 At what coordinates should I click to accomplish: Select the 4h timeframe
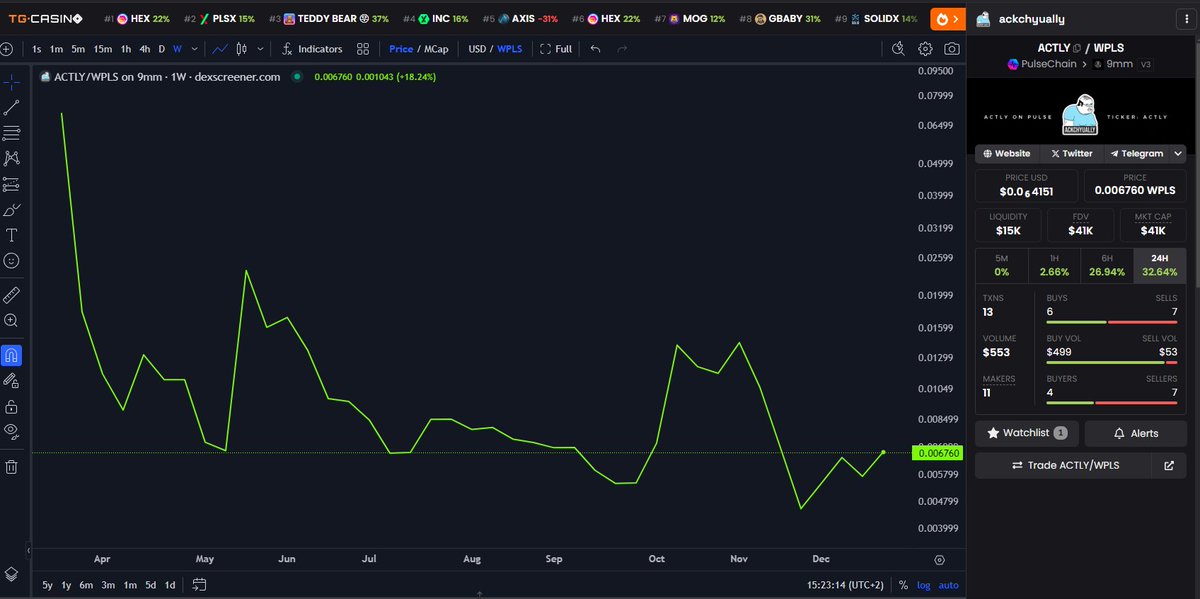(145, 49)
